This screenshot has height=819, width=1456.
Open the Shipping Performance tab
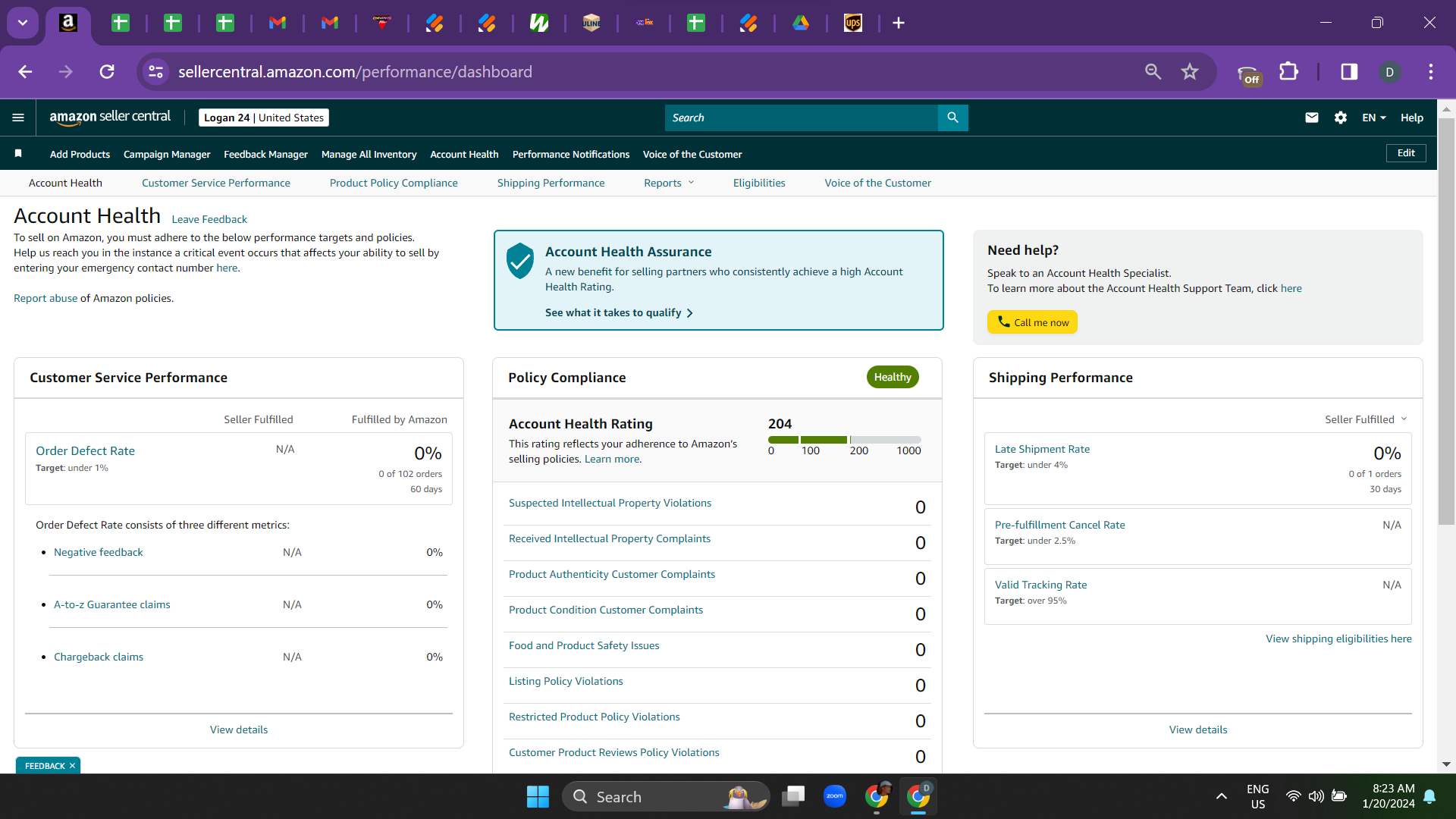tap(551, 183)
